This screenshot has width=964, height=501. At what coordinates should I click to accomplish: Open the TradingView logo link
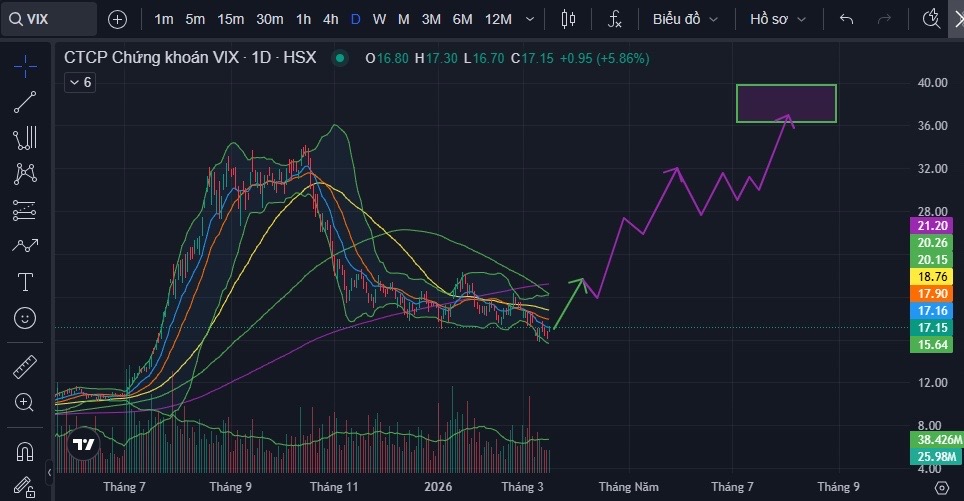click(84, 443)
